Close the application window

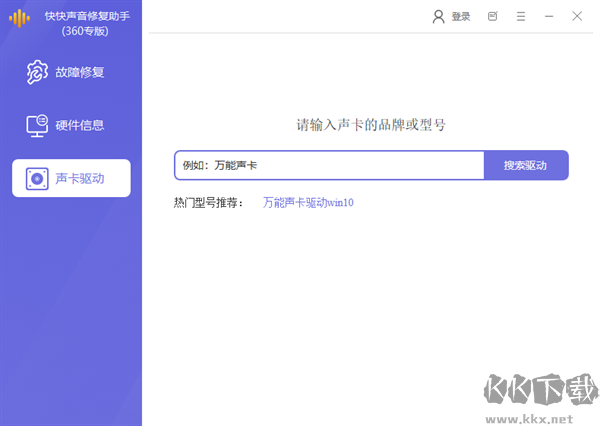pyautogui.click(x=577, y=16)
